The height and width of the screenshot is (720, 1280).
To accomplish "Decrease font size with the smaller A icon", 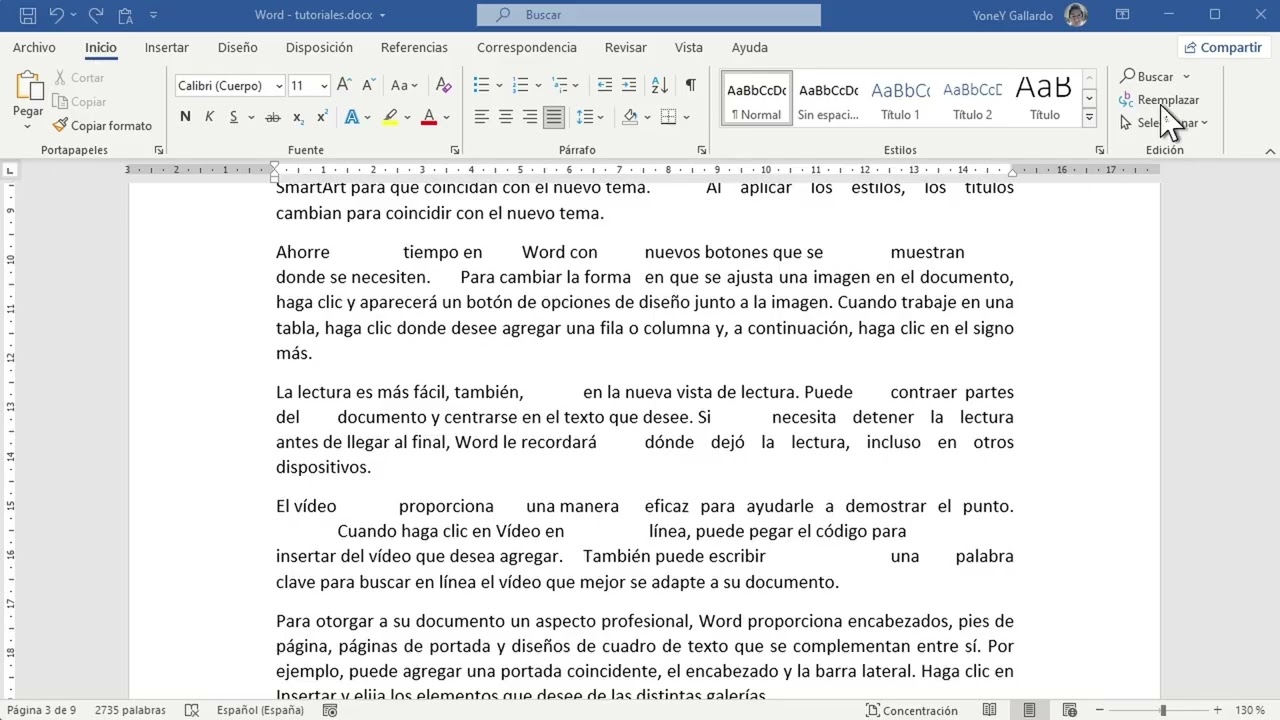I will 367,85.
